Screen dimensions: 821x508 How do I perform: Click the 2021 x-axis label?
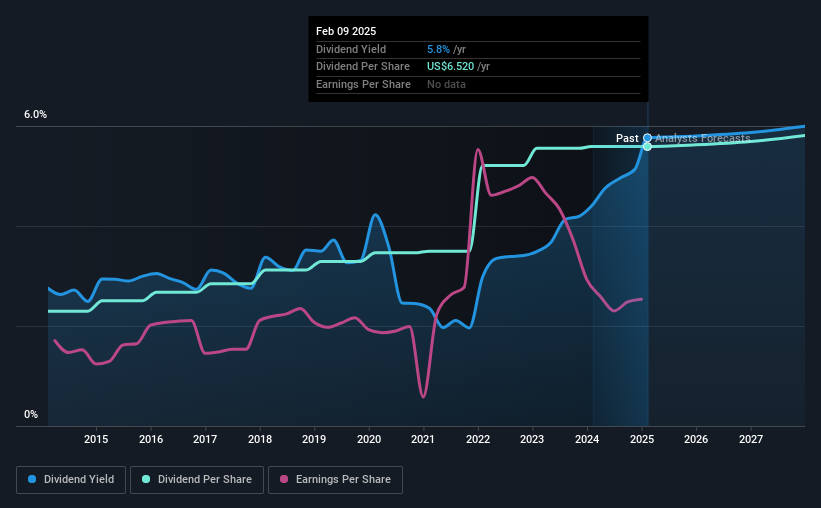(423, 439)
